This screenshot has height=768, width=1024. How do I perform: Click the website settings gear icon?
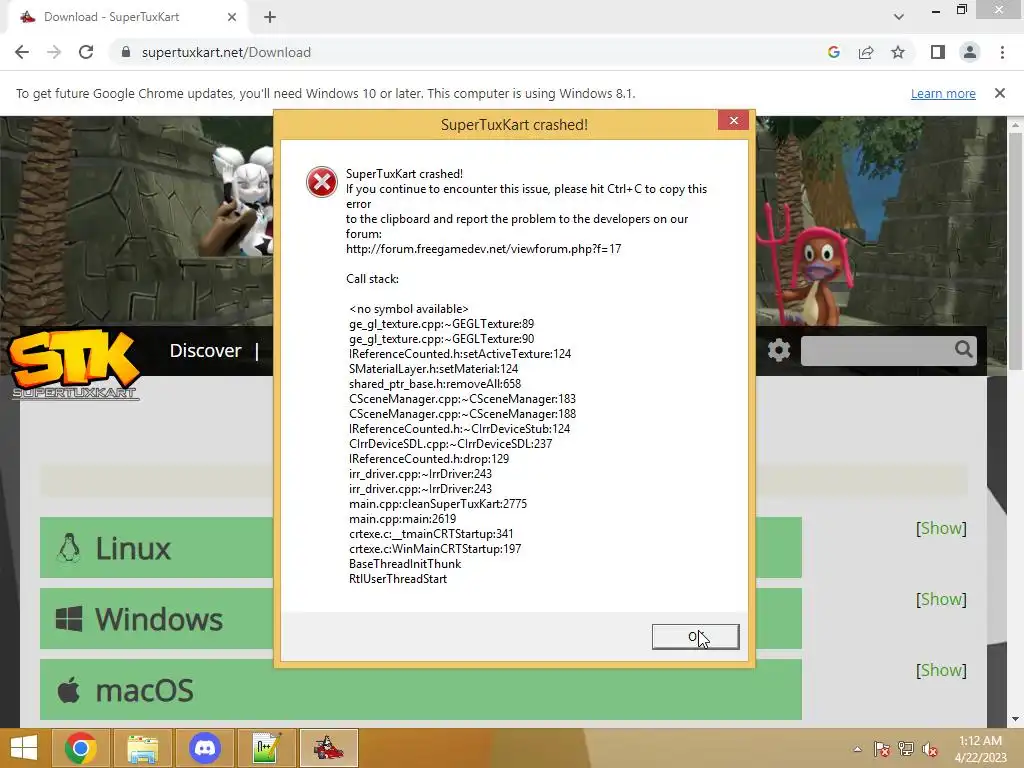click(778, 351)
